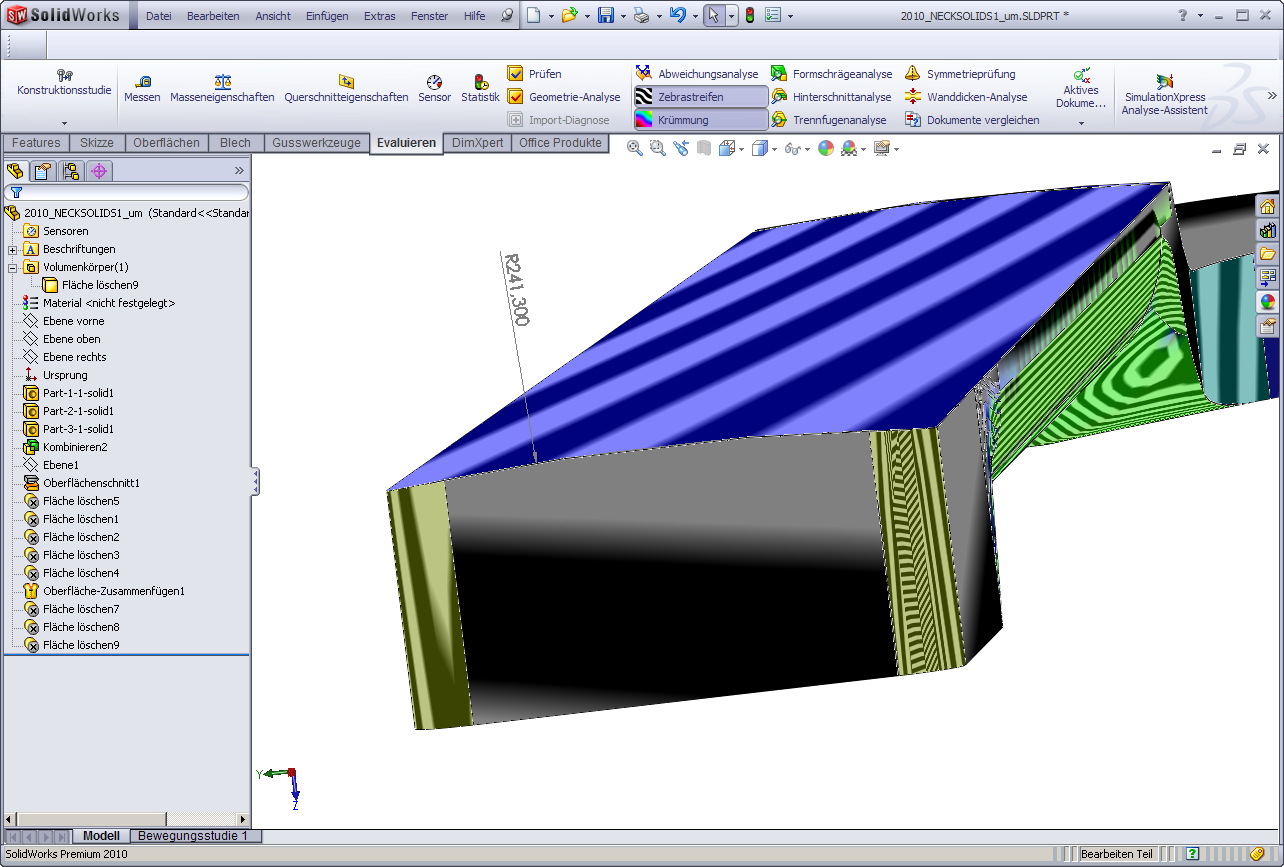This screenshot has width=1284, height=867.
Task: Run the Symmetrieprüfung tool
Action: [960, 74]
